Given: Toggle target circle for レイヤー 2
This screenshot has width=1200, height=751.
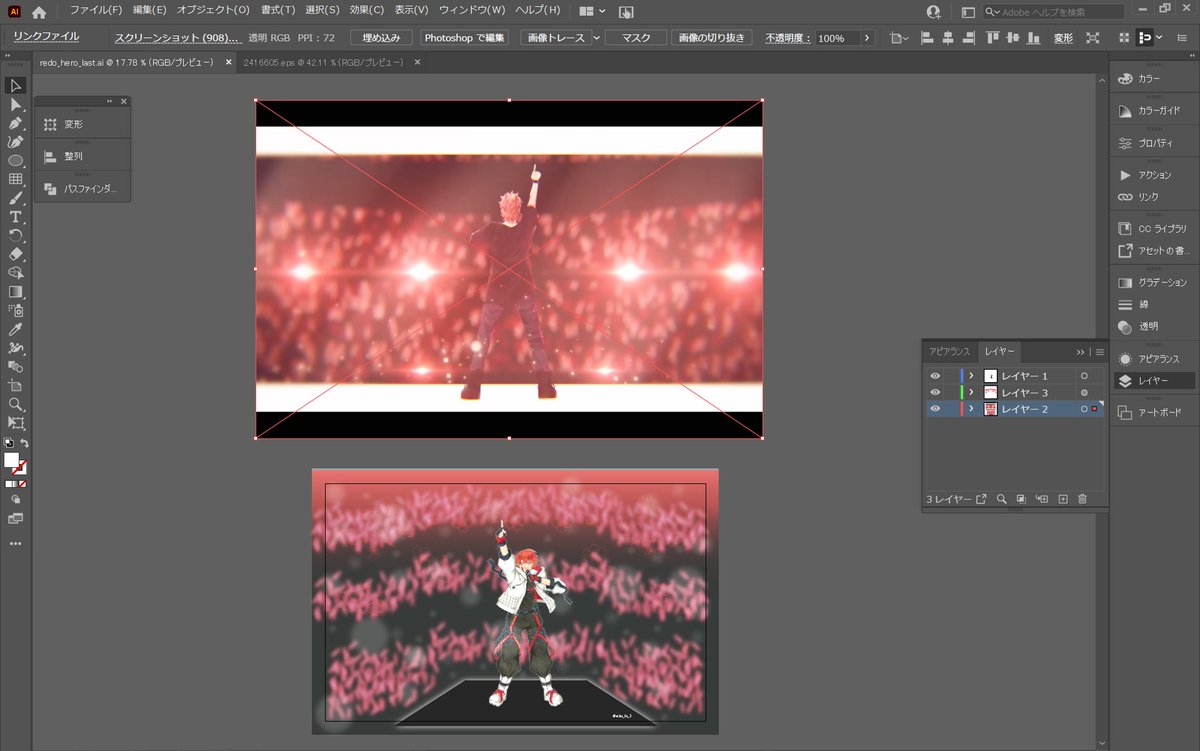Looking at the screenshot, I should [x=1084, y=408].
